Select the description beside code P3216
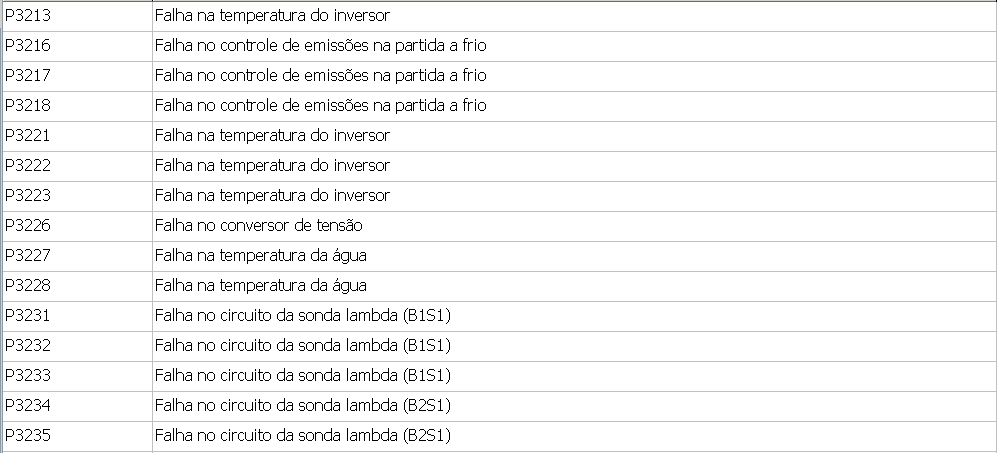The image size is (1001, 453). tap(320, 46)
